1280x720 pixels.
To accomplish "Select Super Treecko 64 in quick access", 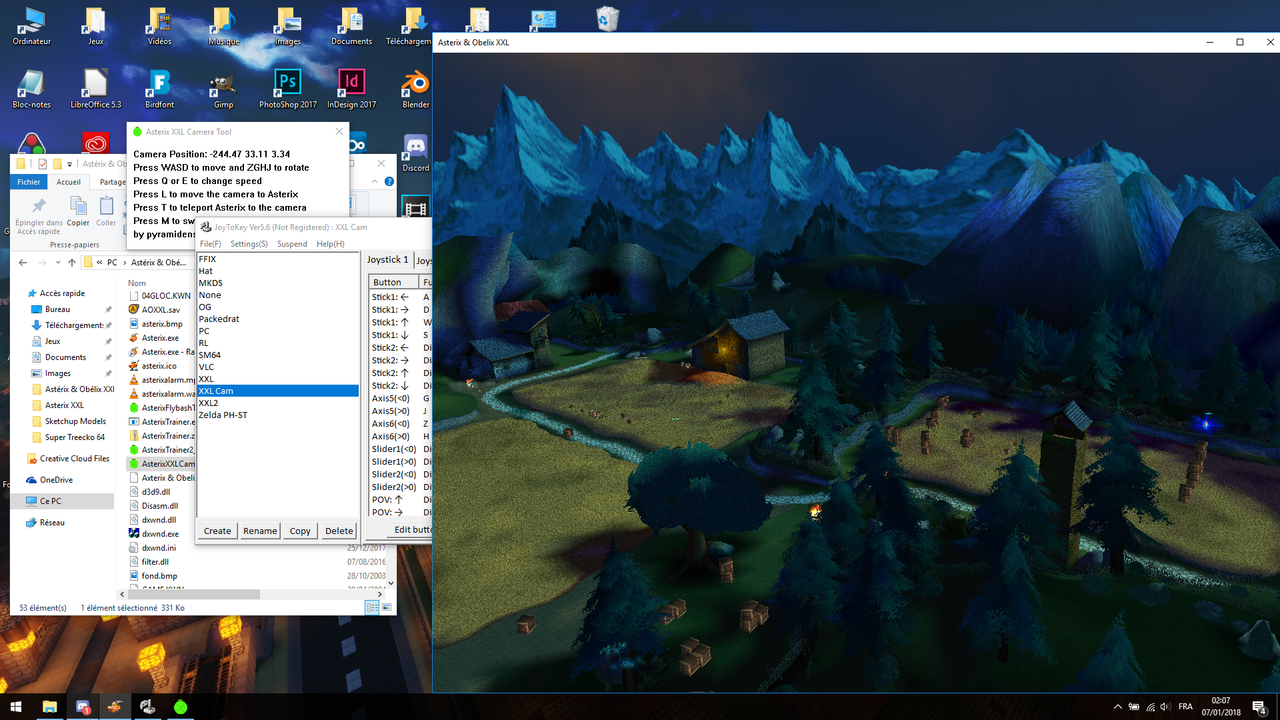I will tap(74, 437).
